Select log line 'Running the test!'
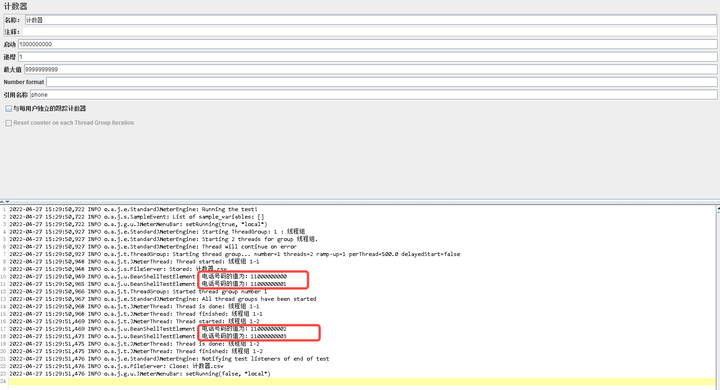720x390 pixels. [133, 209]
